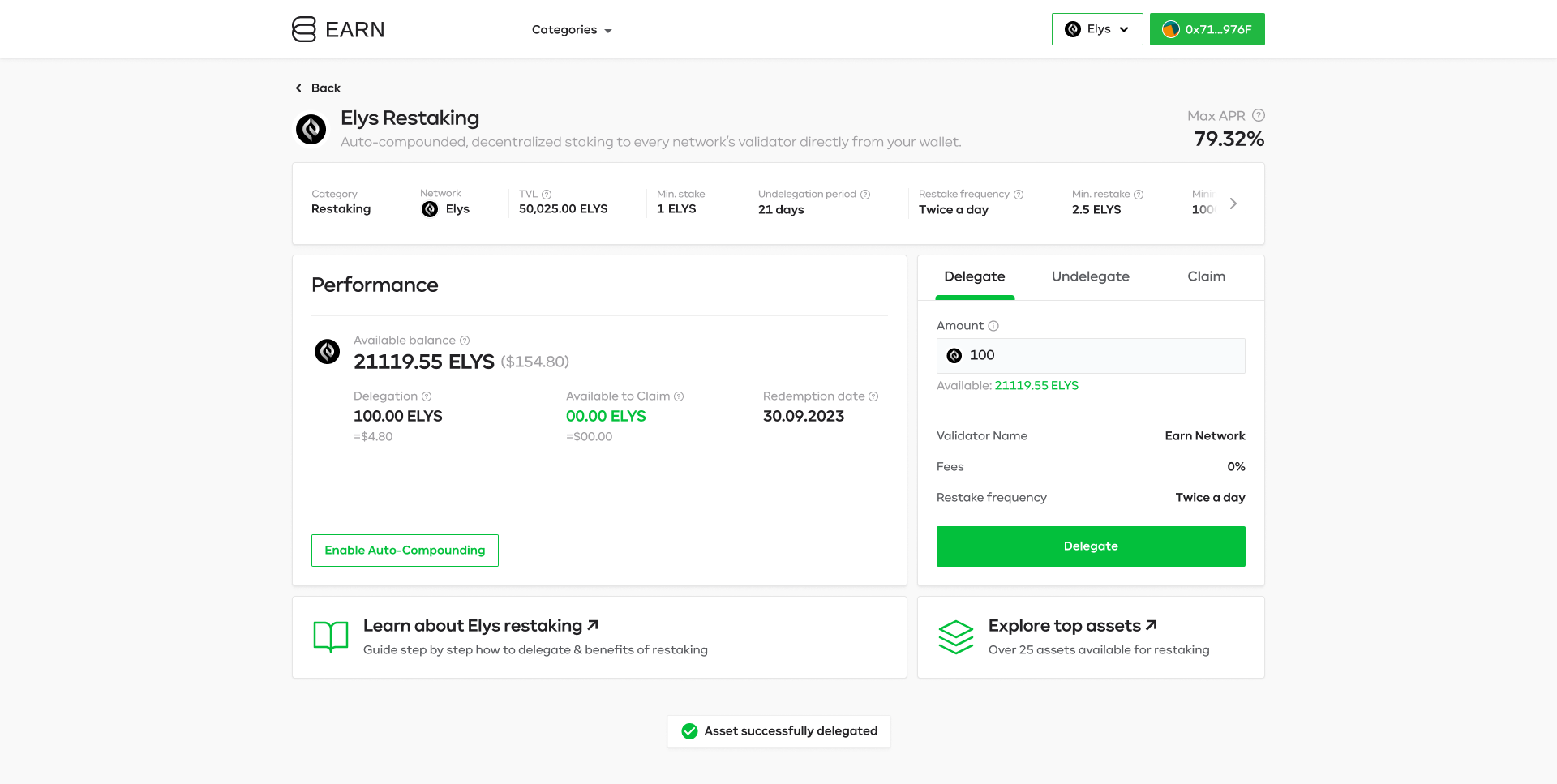Click the wallet avatar icon

point(1170,29)
